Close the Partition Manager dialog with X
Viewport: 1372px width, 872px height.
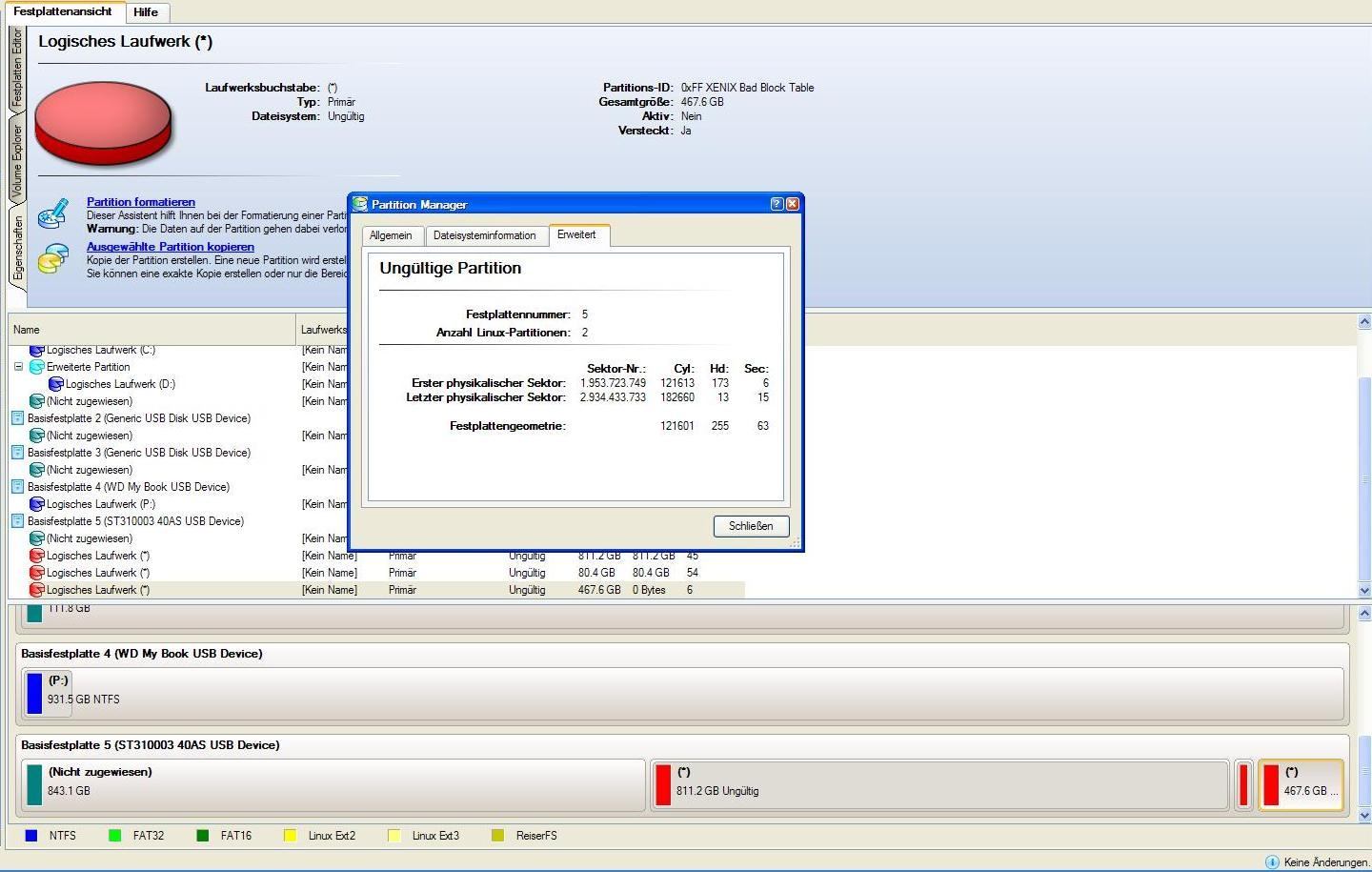point(792,204)
